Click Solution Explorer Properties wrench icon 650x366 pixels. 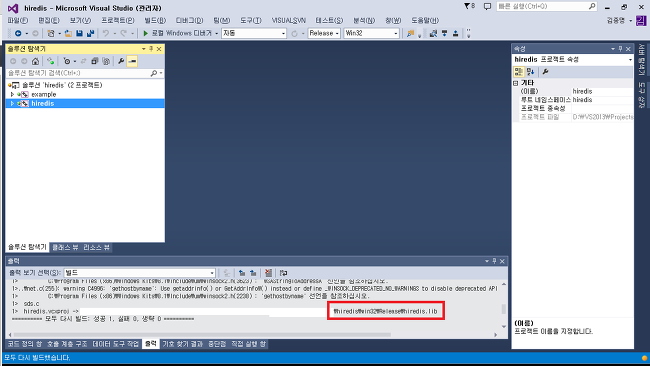[x=121, y=61]
